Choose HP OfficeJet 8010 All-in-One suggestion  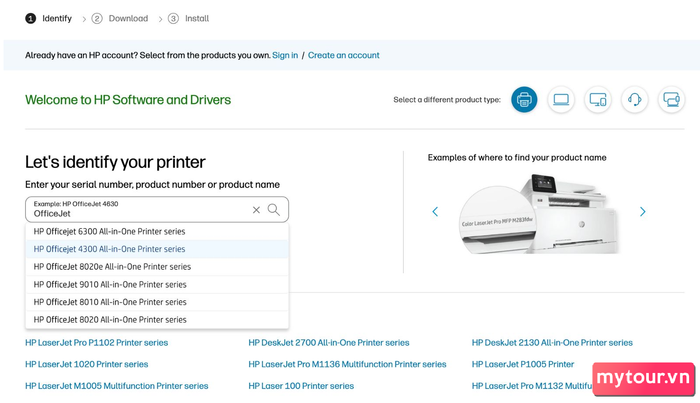click(x=157, y=302)
